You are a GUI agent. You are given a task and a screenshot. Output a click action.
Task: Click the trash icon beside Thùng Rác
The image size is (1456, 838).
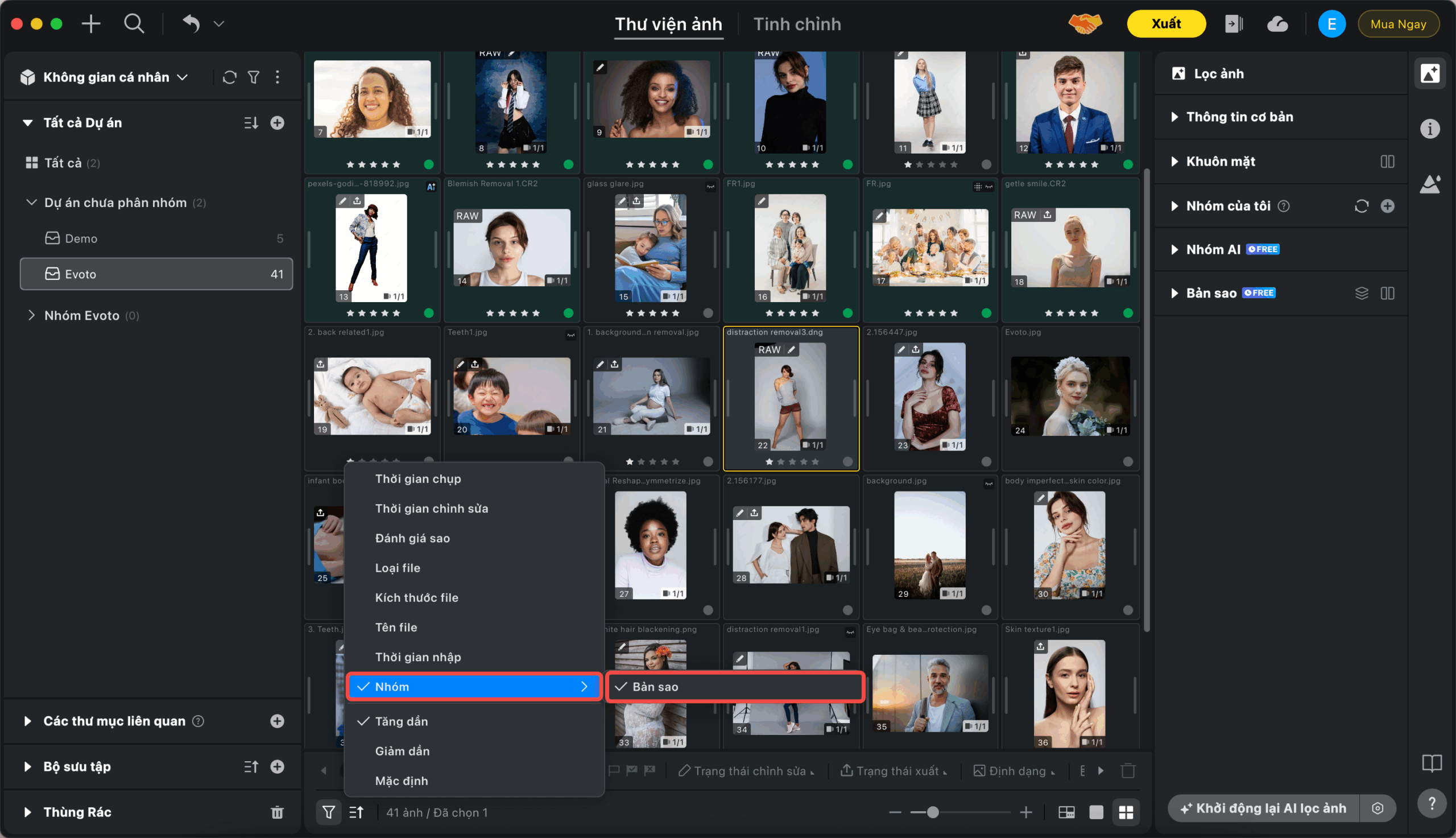coord(278,812)
